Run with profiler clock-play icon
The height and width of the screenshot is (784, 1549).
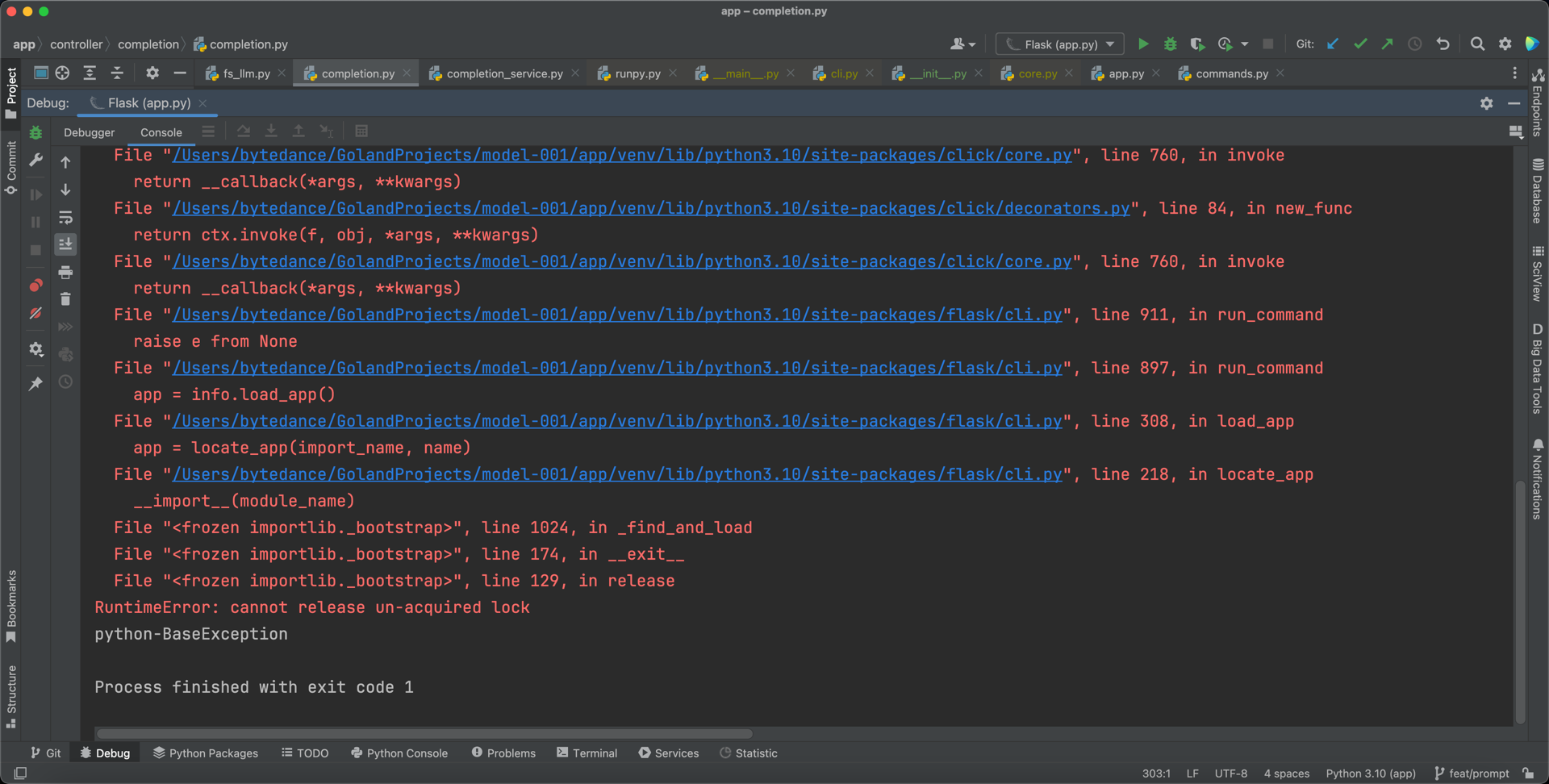[1225, 44]
